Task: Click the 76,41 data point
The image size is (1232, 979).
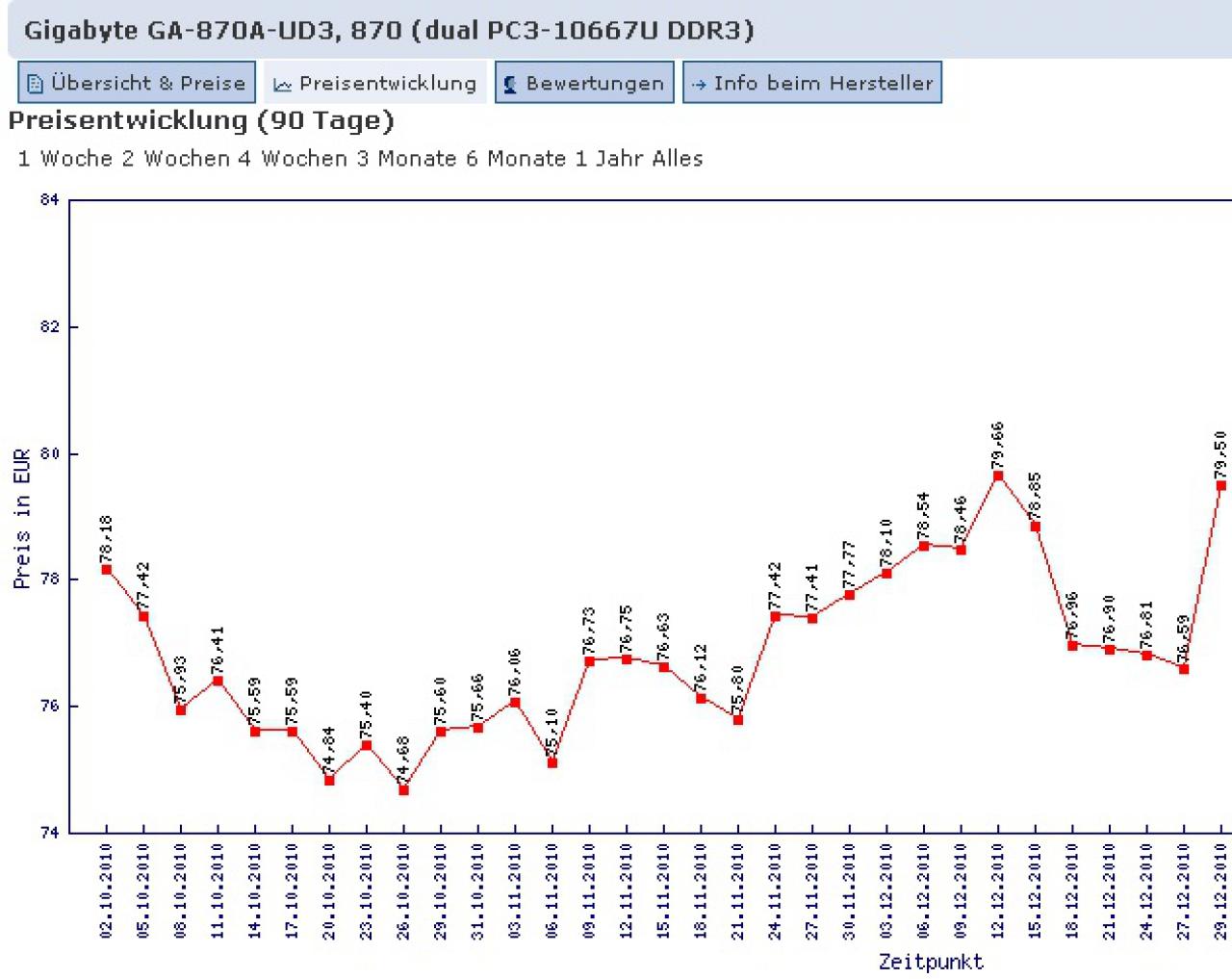Action: pyautogui.click(x=218, y=681)
